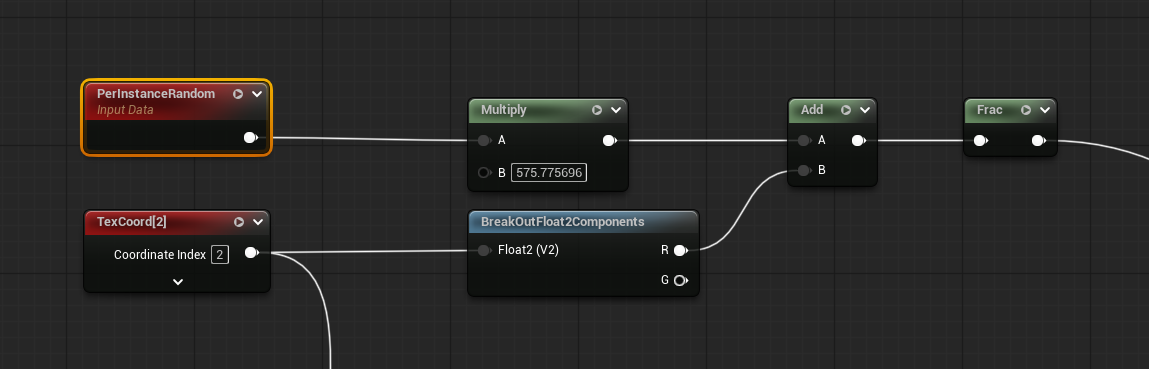Image resolution: width=1149 pixels, height=369 pixels.
Task: Click the Add node output pin
Action: coord(859,141)
